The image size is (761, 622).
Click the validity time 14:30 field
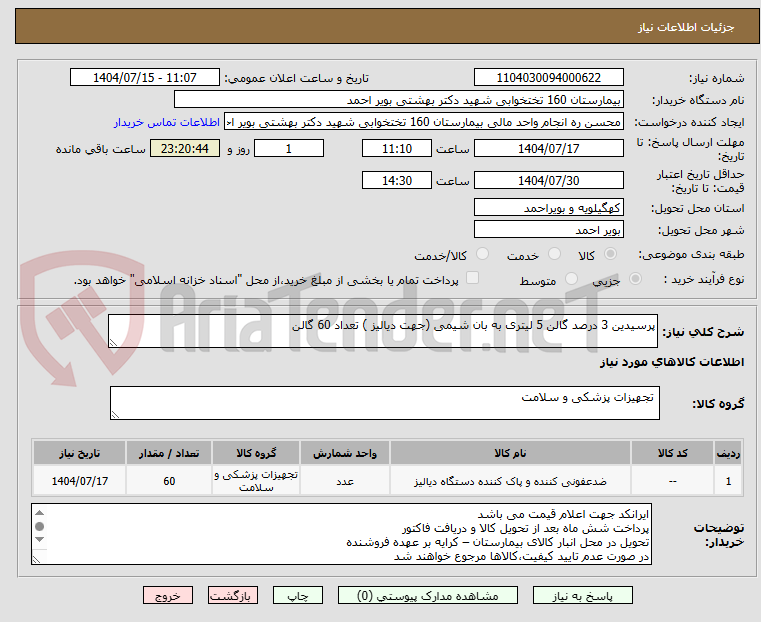point(397,180)
